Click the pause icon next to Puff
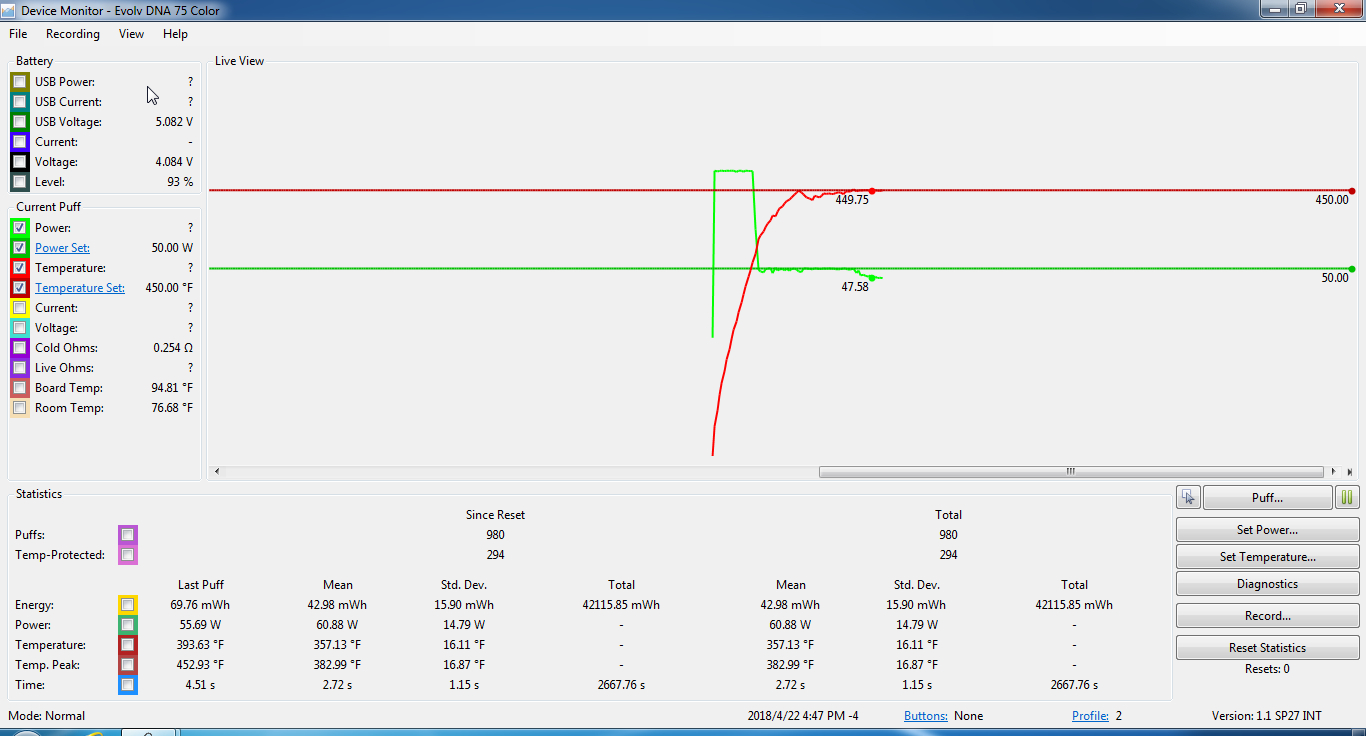The width and height of the screenshot is (1366, 736). click(x=1347, y=497)
